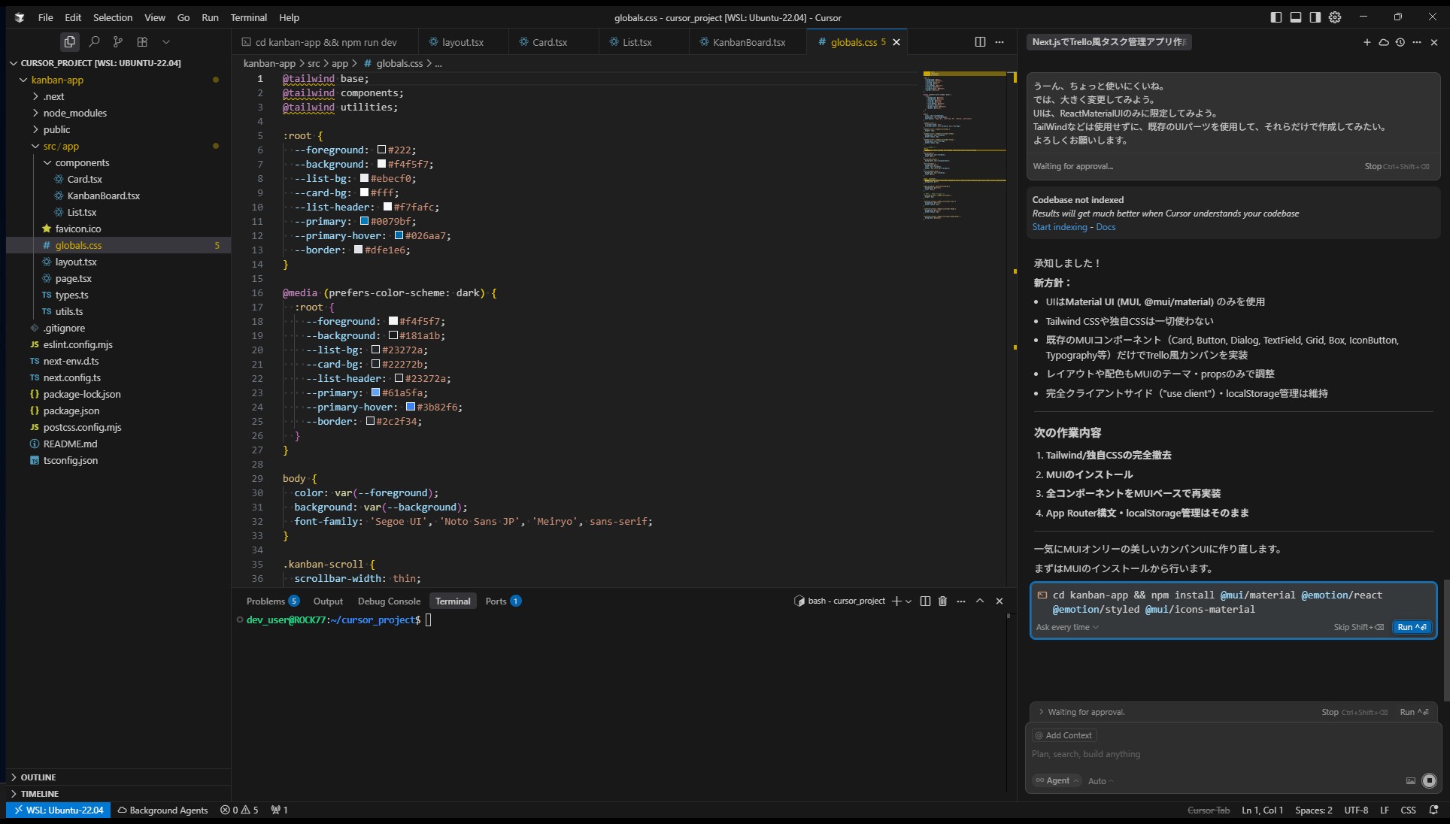Open the Source Control view icon

click(x=118, y=42)
